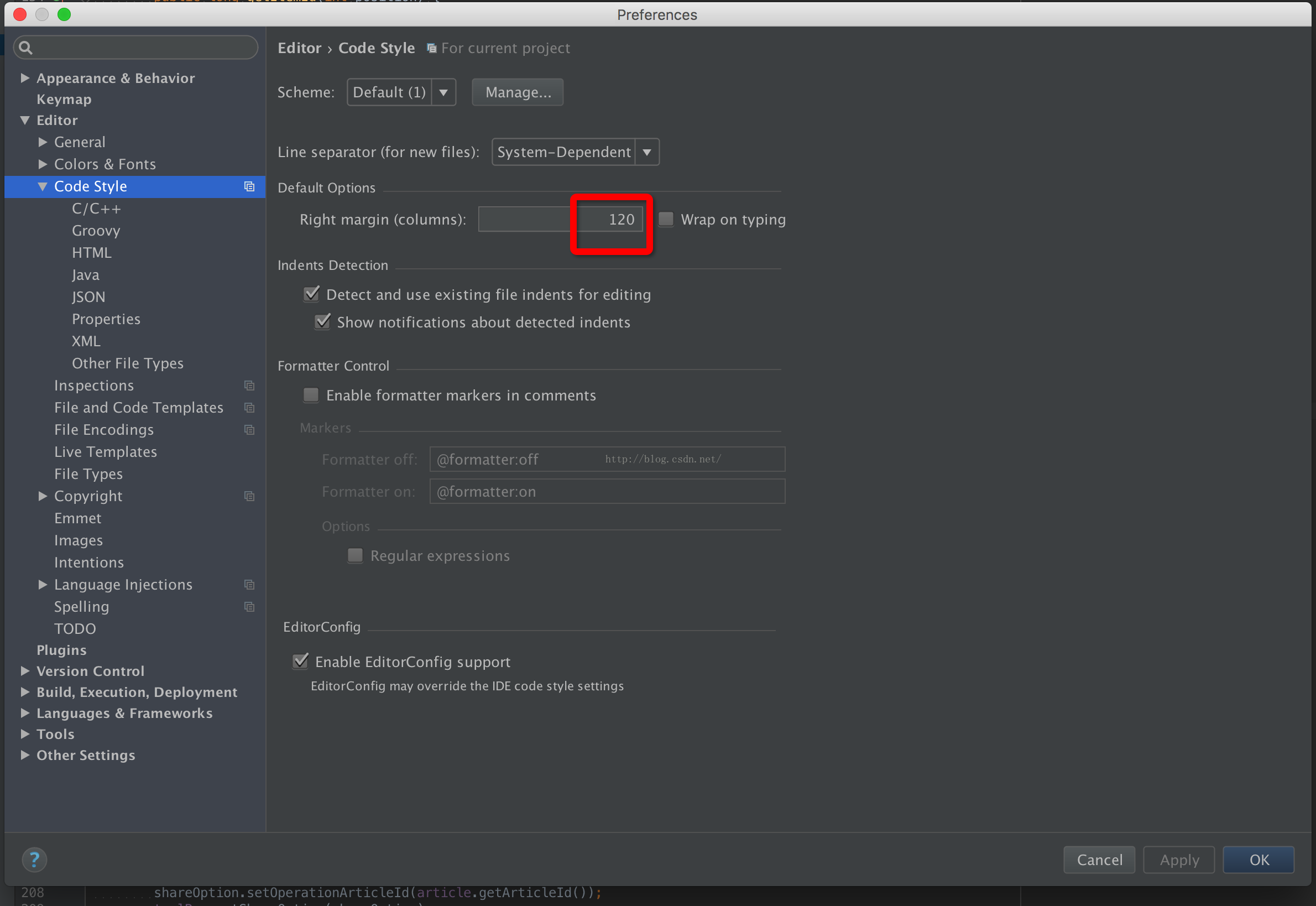This screenshot has width=1316, height=906.
Task: Open HTML code style settings
Action: coord(91,253)
